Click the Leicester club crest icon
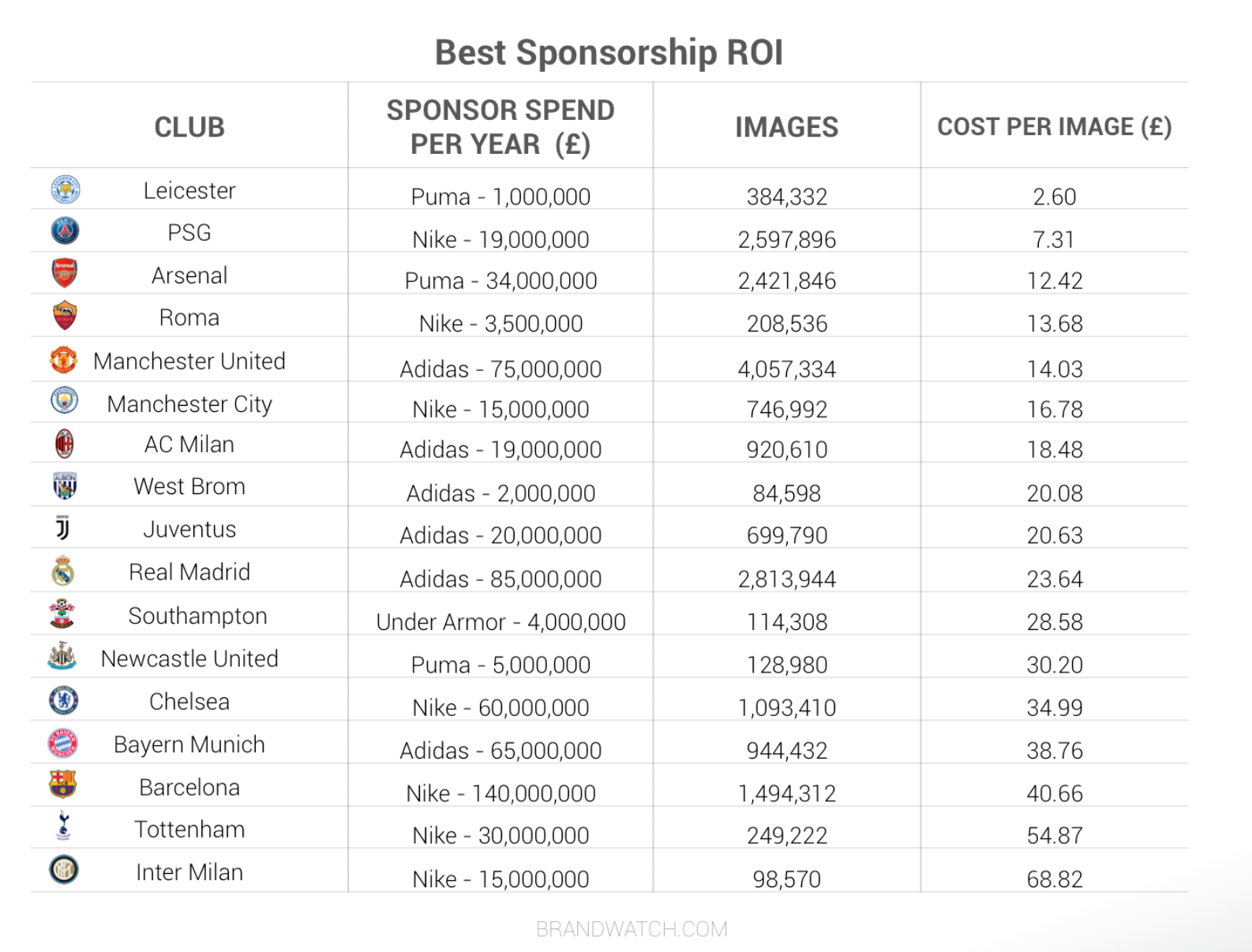 pos(65,190)
